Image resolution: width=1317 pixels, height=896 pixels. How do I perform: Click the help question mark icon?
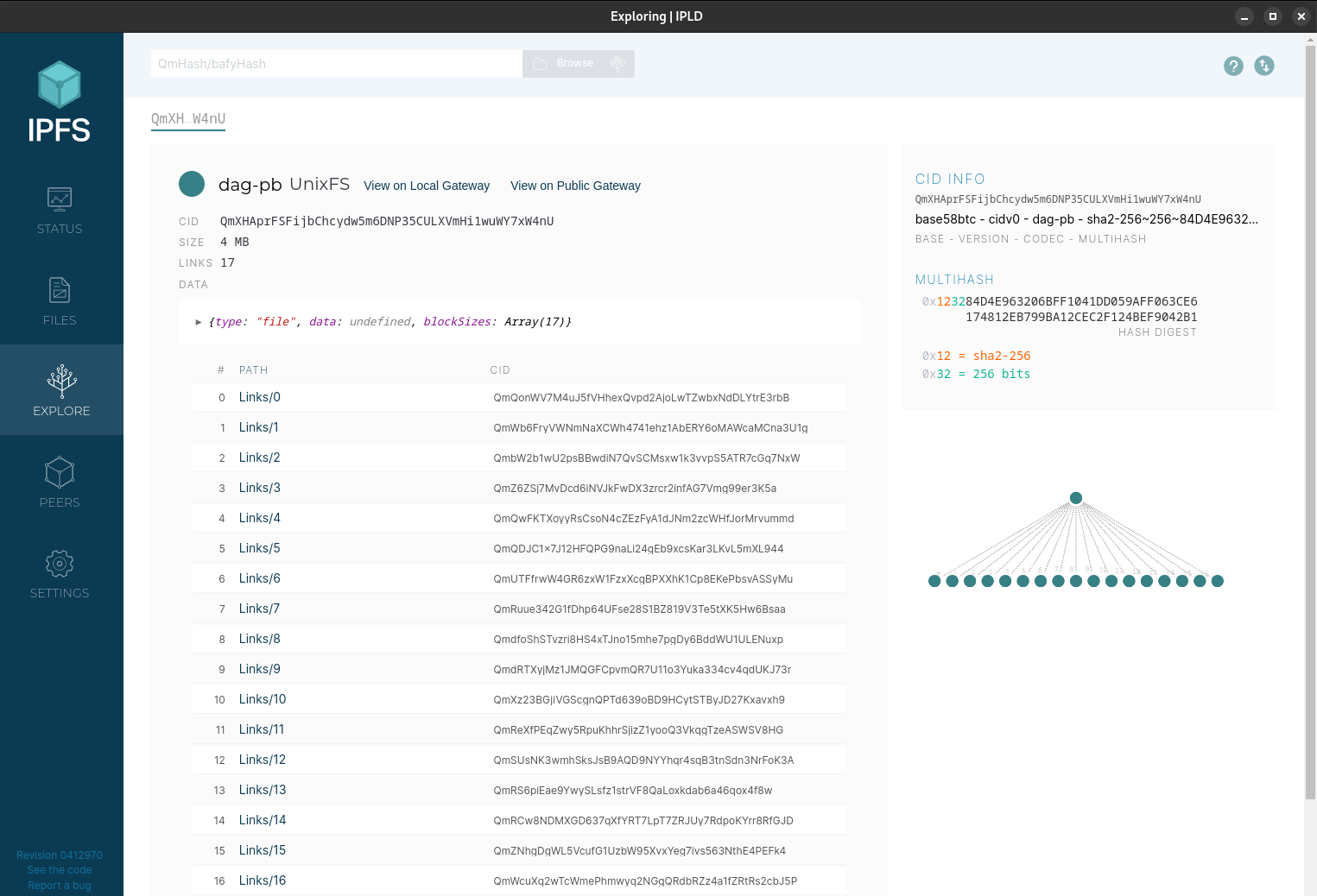click(x=1233, y=66)
